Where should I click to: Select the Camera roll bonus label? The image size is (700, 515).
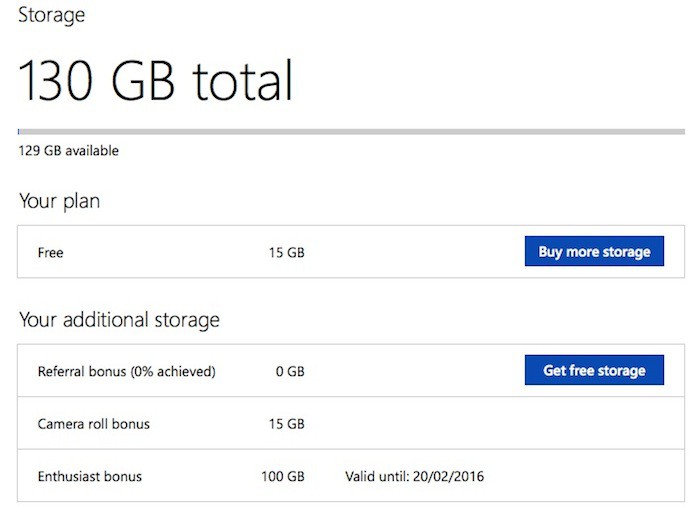click(x=93, y=424)
